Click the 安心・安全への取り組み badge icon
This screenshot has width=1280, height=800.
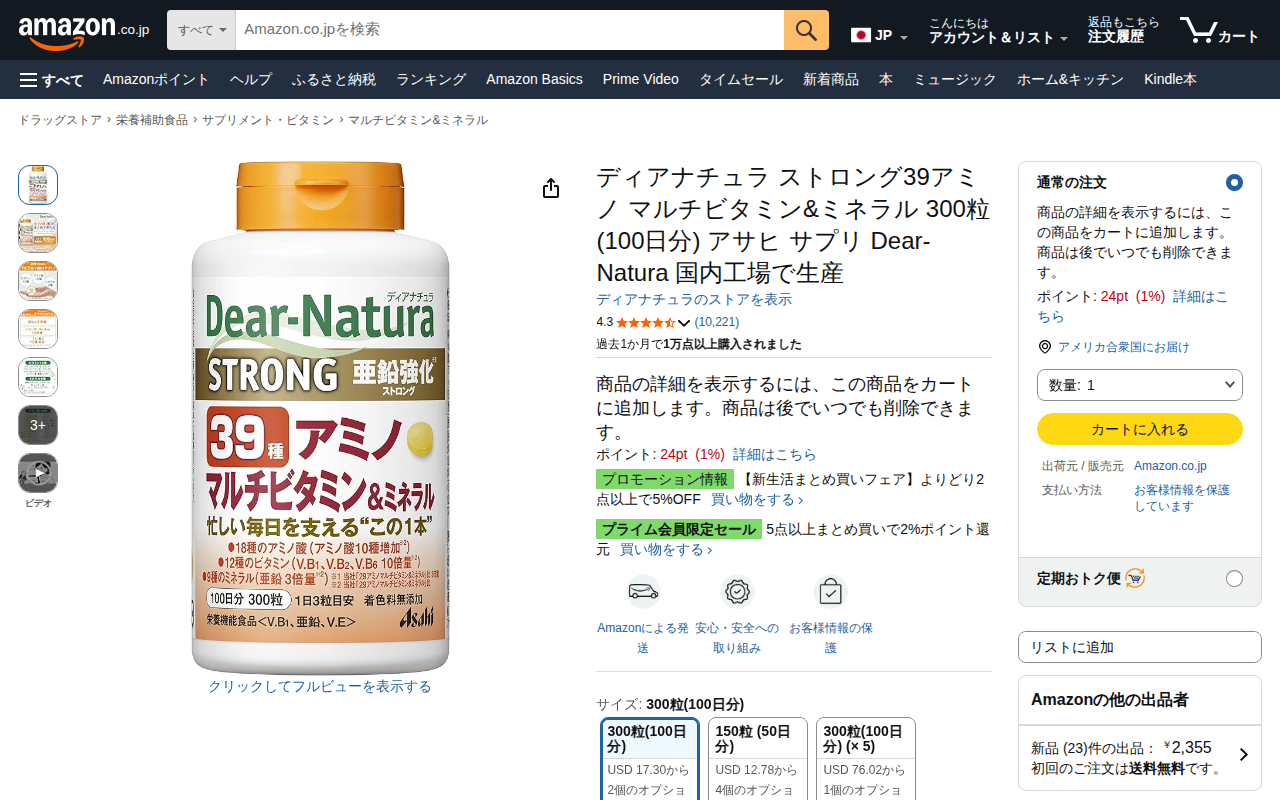click(x=737, y=592)
